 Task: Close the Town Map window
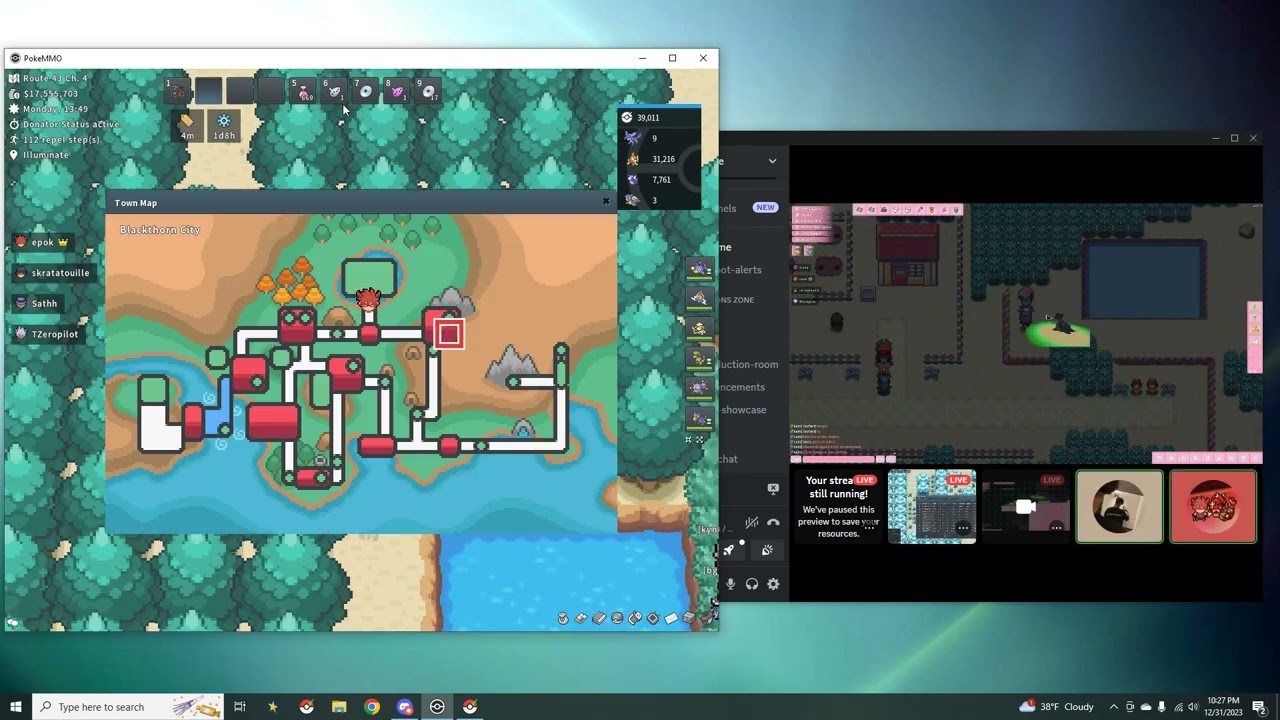(x=605, y=201)
